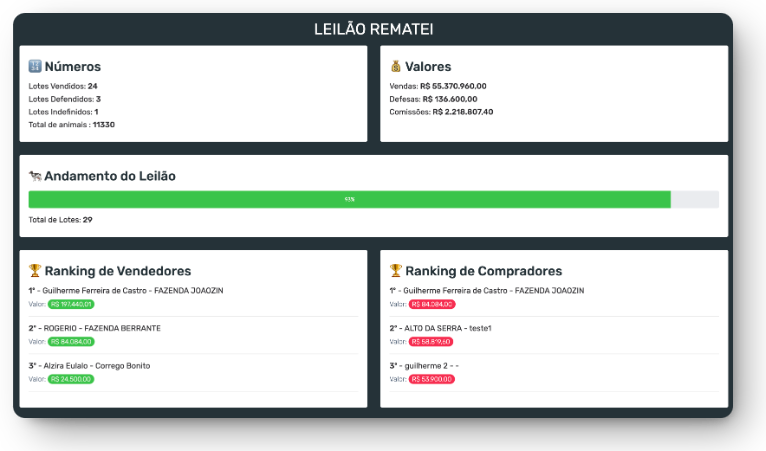Click the unfilled gray end of progress bar
Screen dimensions: 766x451
(x=694, y=199)
